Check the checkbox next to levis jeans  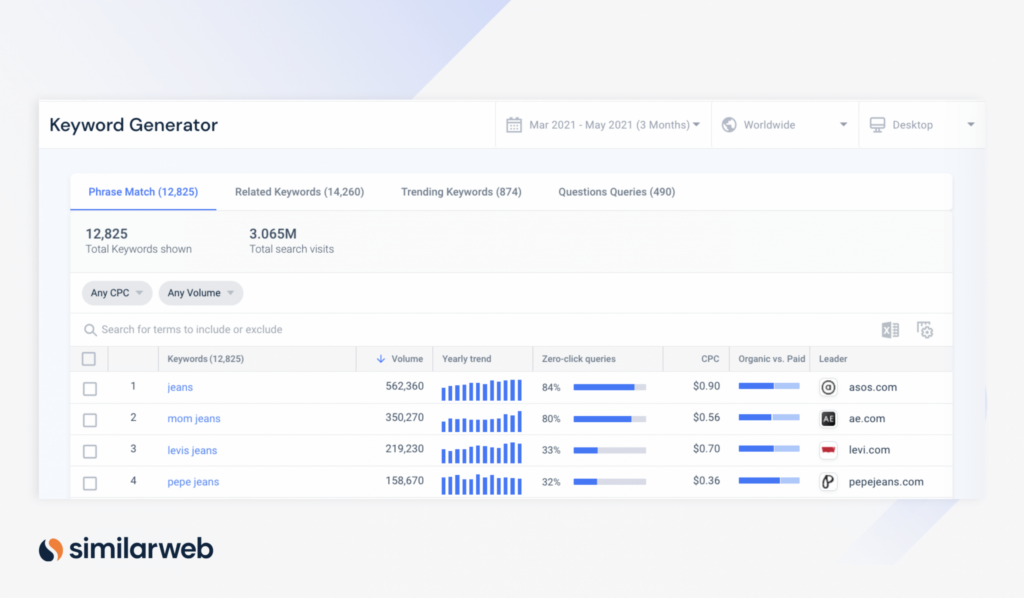click(88, 450)
